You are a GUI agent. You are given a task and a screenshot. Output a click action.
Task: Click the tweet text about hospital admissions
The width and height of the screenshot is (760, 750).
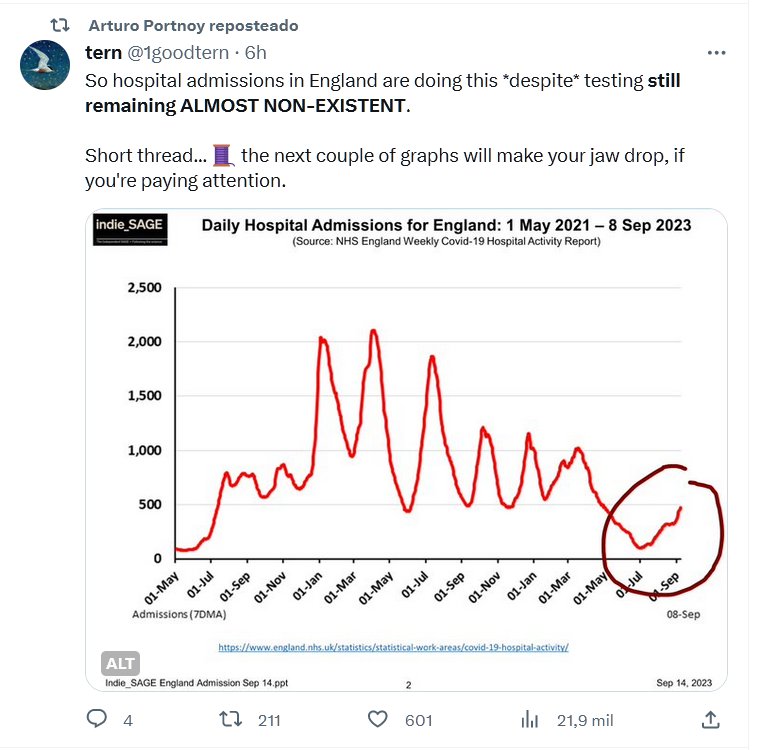[380, 93]
